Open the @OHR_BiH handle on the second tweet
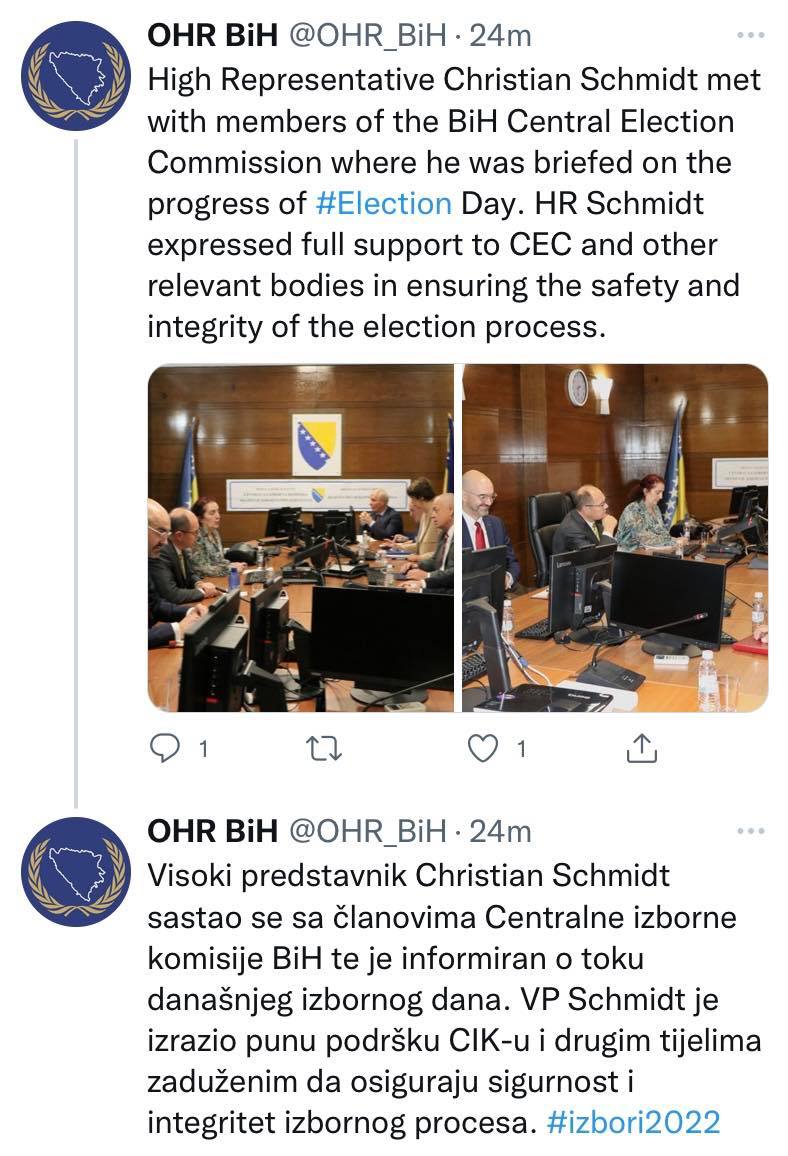The image size is (788, 1156). (367, 831)
